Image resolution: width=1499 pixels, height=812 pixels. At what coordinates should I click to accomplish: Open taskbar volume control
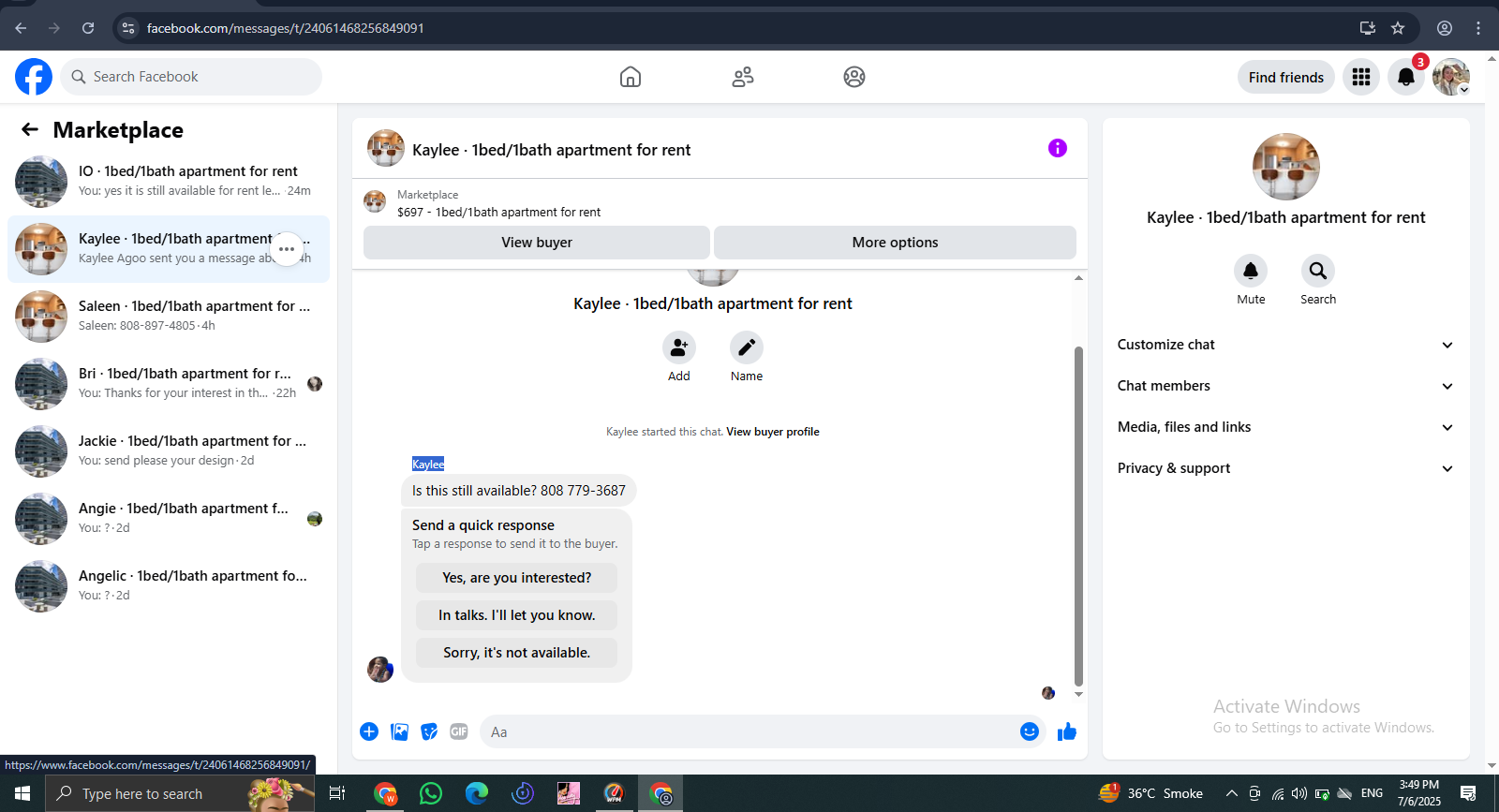pyautogui.click(x=1299, y=793)
